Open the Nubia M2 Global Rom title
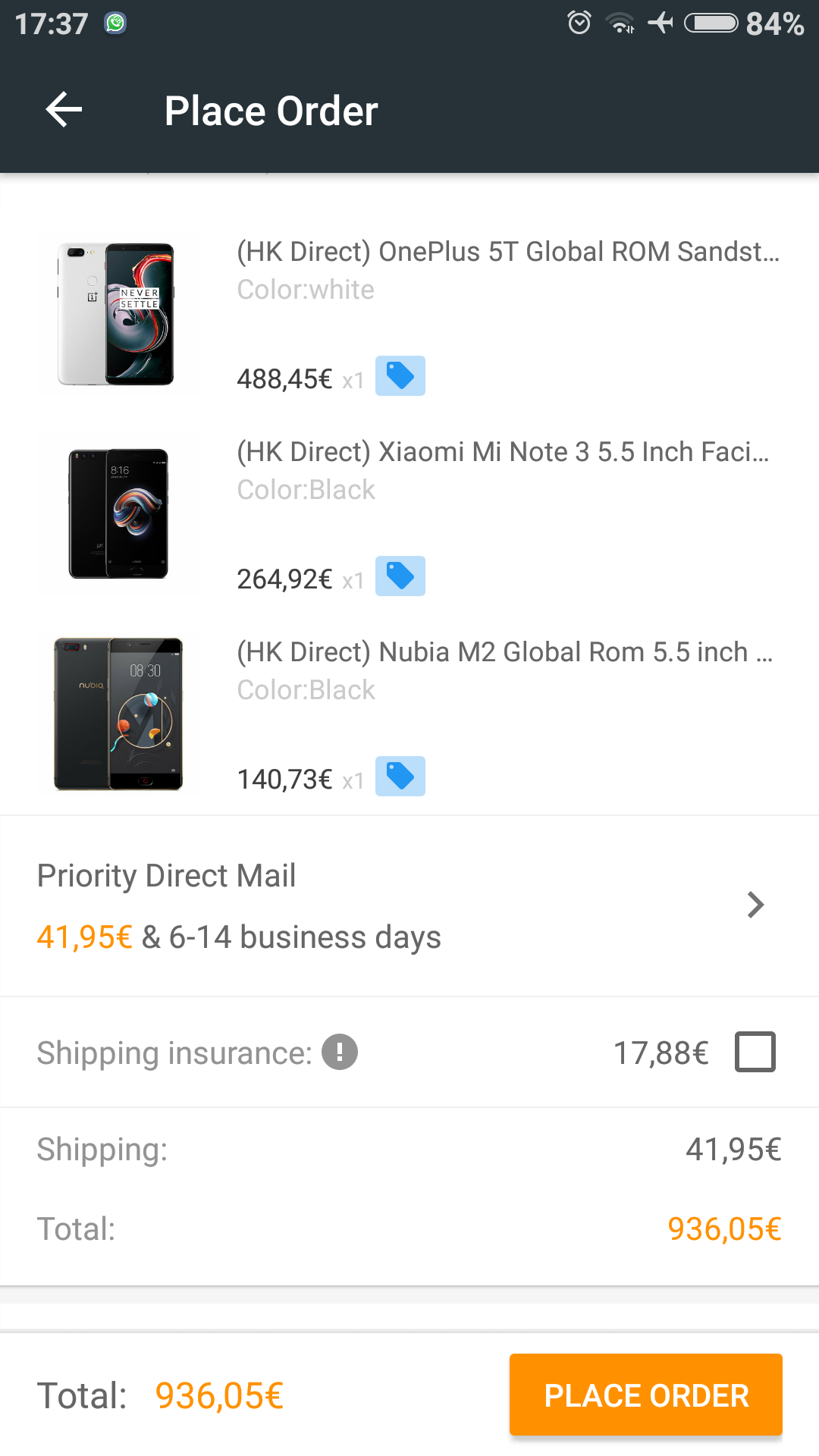Viewport: 819px width, 1456px height. pyautogui.click(x=505, y=652)
